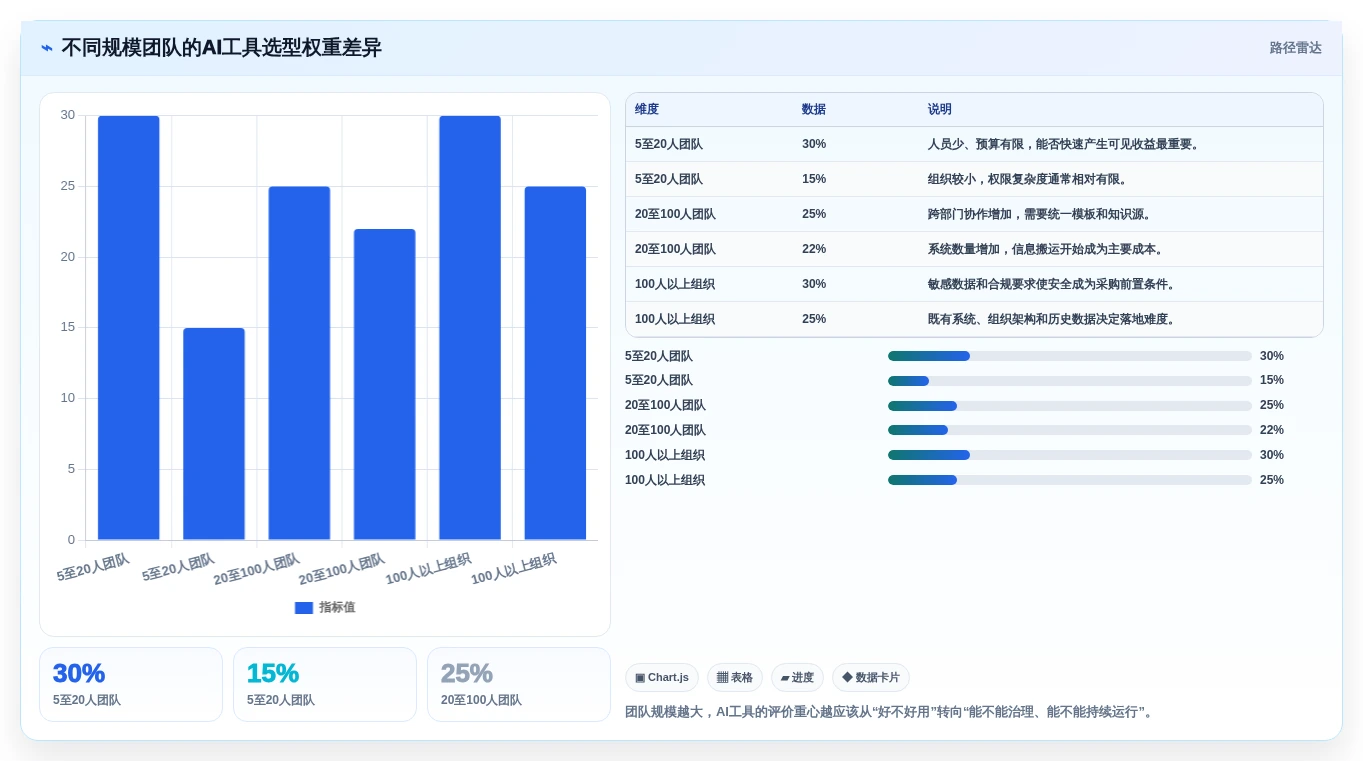Screen dimensions: 1363x761
Task: Click the chart bar for 20至100人团队 reaching 25
Action: tap(299, 363)
